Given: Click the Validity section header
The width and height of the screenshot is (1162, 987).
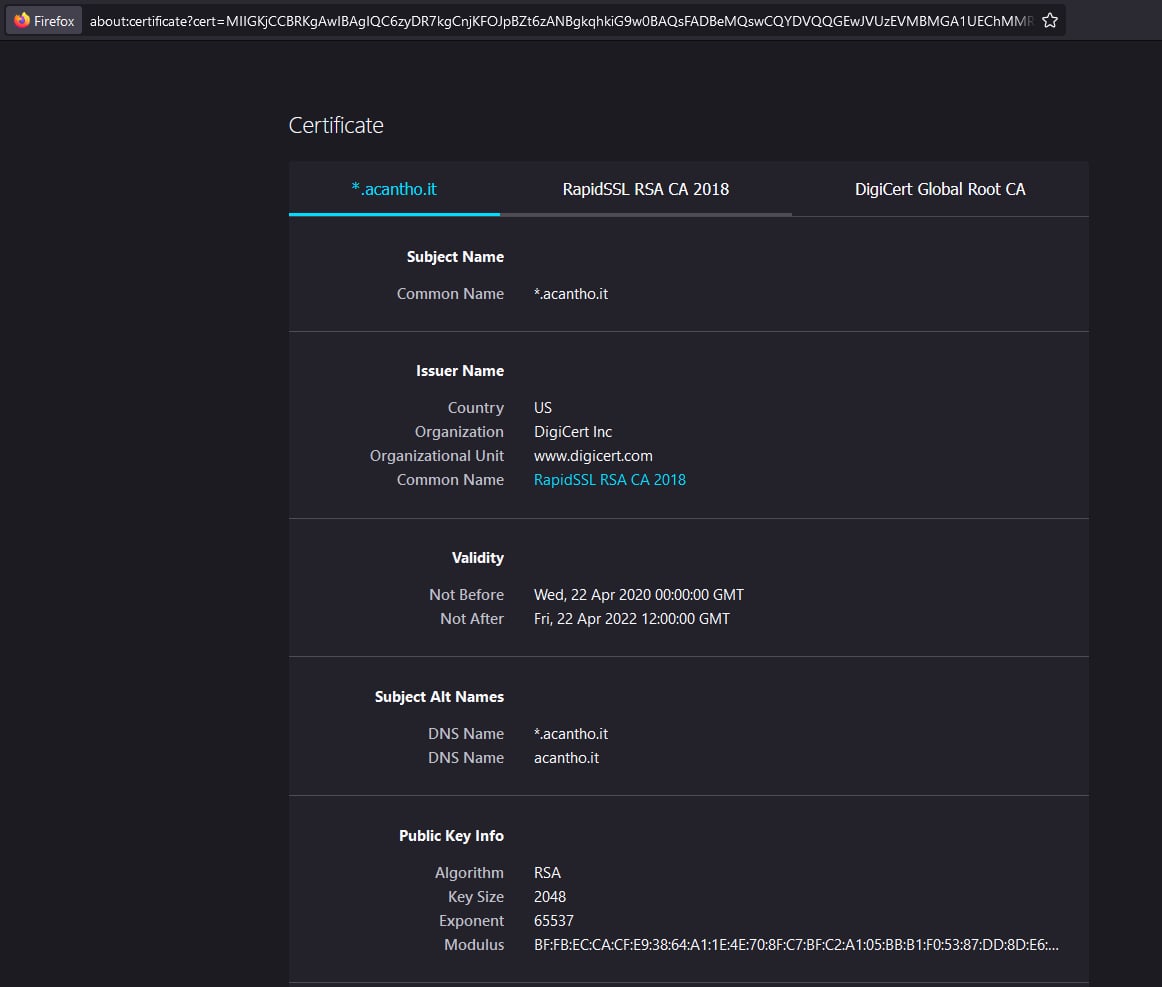Looking at the screenshot, I should click(477, 558).
